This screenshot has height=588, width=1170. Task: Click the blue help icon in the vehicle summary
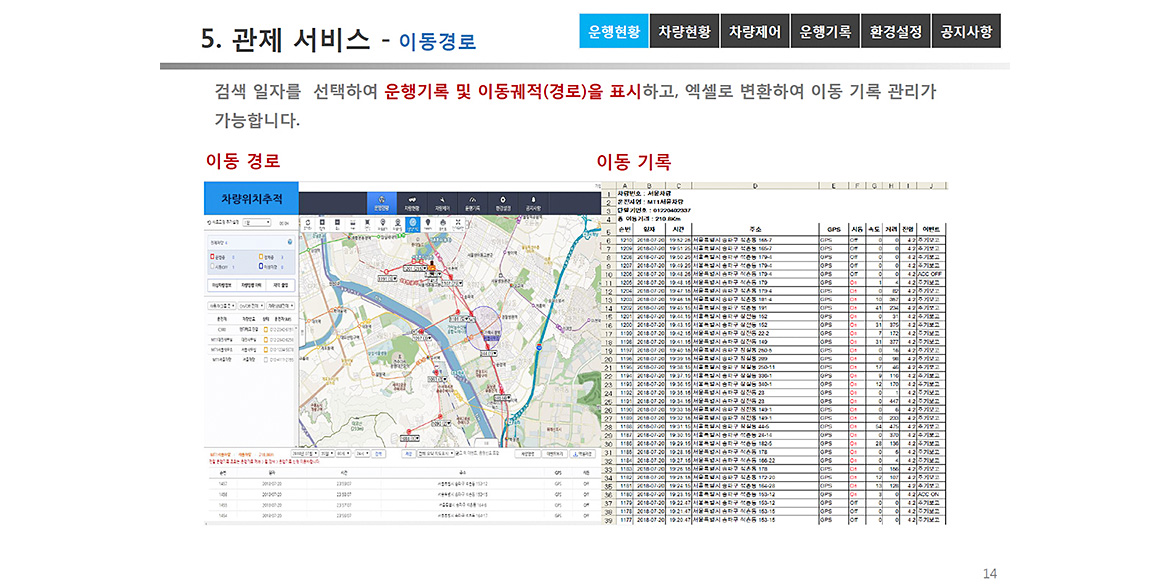tap(289, 243)
